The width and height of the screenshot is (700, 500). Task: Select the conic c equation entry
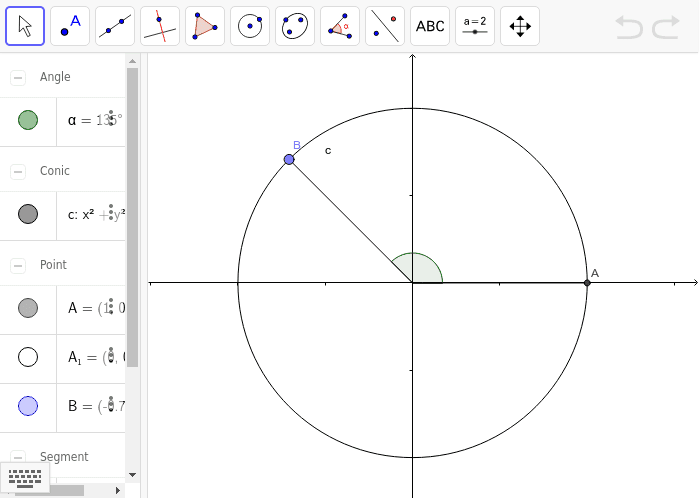tap(91, 216)
